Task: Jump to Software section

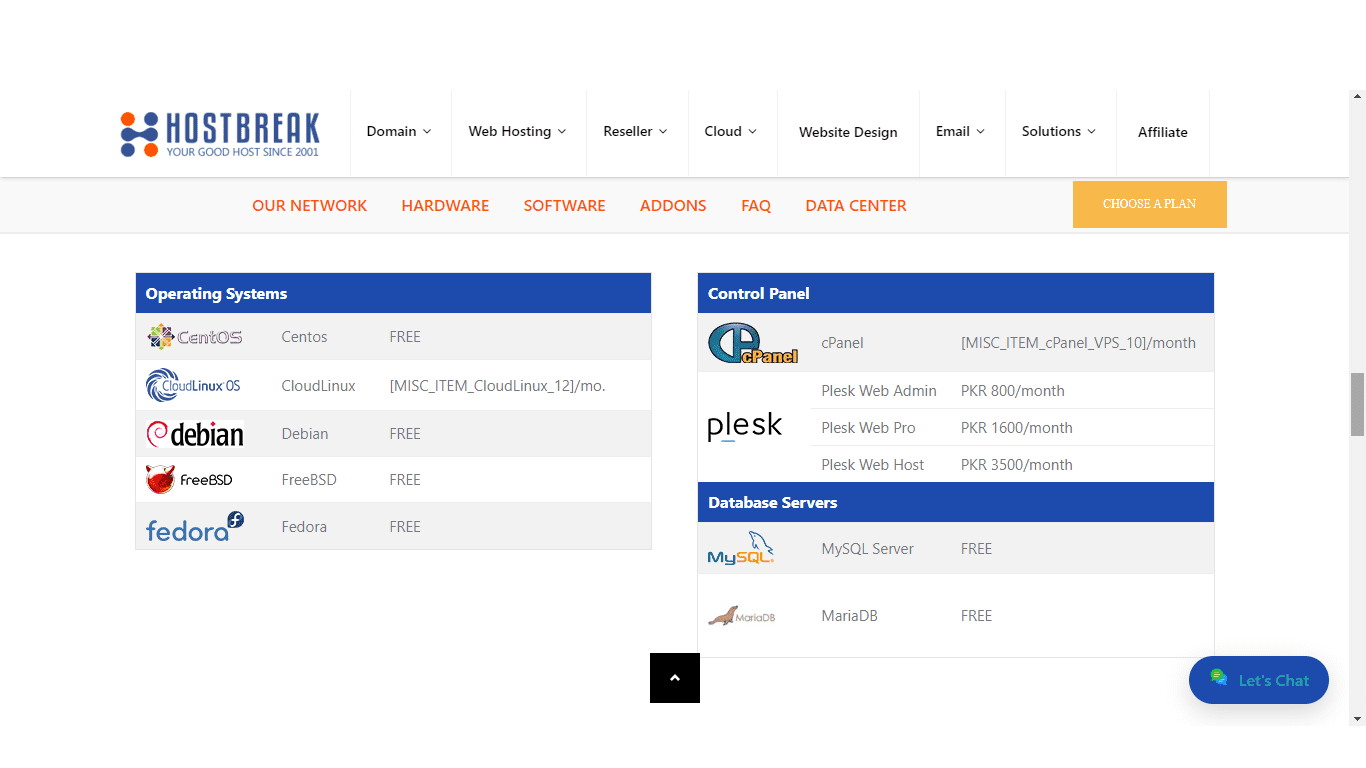Action: 565,206
